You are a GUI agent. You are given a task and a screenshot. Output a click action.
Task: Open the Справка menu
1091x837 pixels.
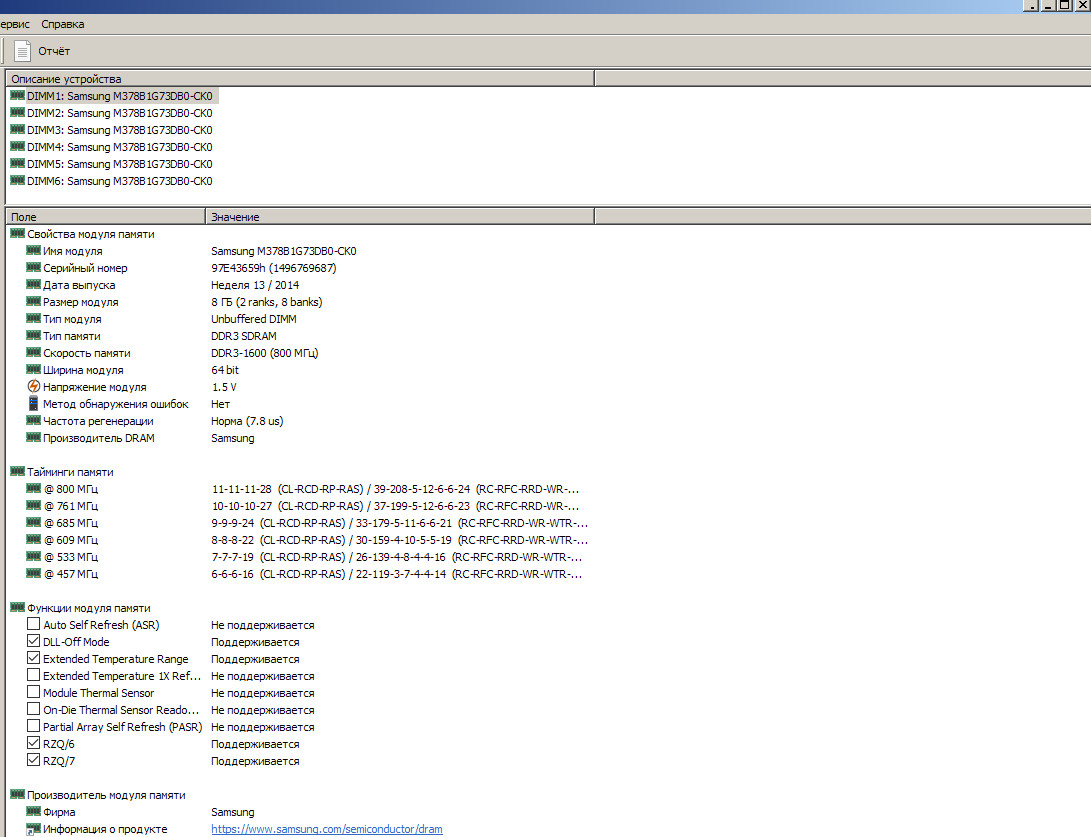[63, 24]
